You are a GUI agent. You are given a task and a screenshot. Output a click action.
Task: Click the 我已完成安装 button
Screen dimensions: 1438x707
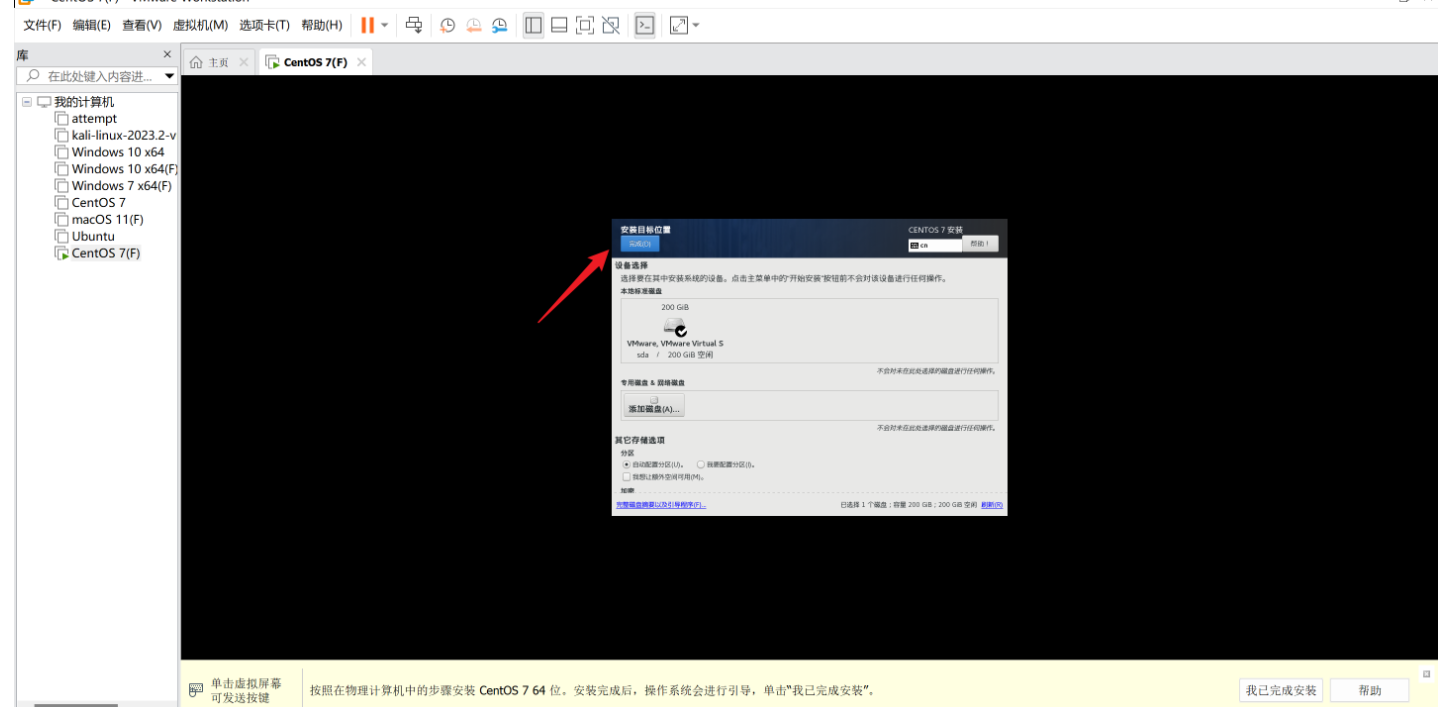tap(1281, 690)
